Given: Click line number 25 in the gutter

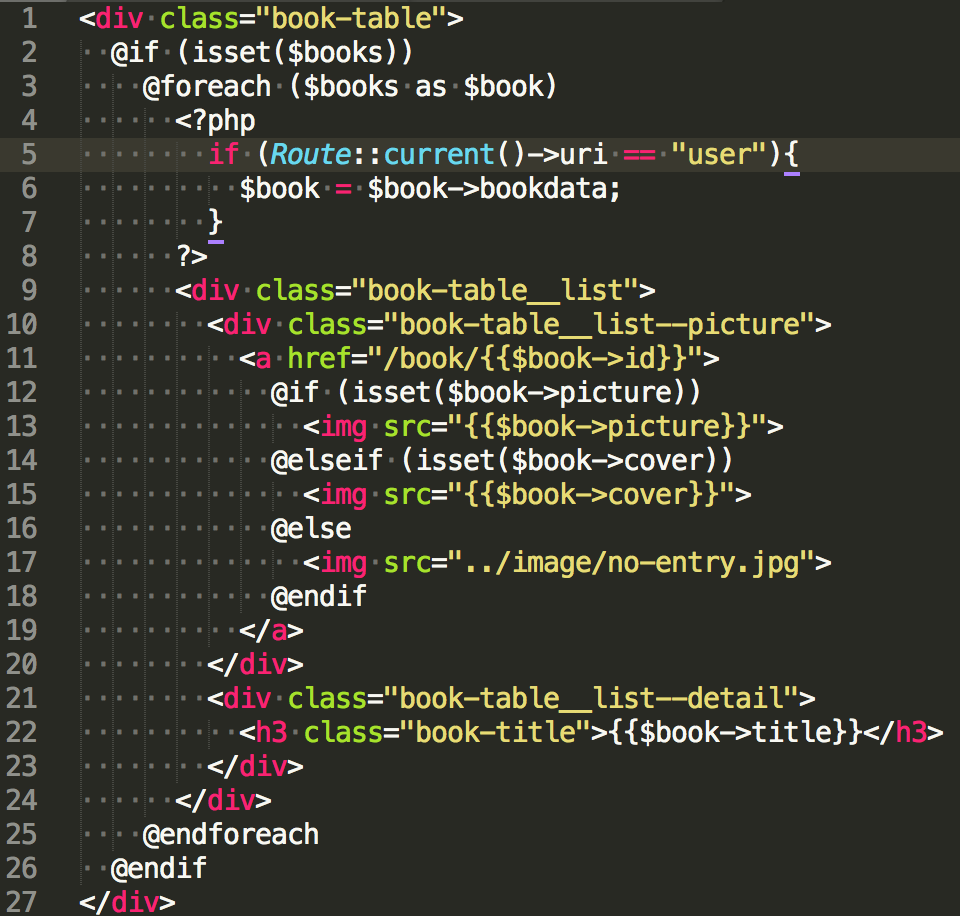Looking at the screenshot, I should [x=22, y=835].
